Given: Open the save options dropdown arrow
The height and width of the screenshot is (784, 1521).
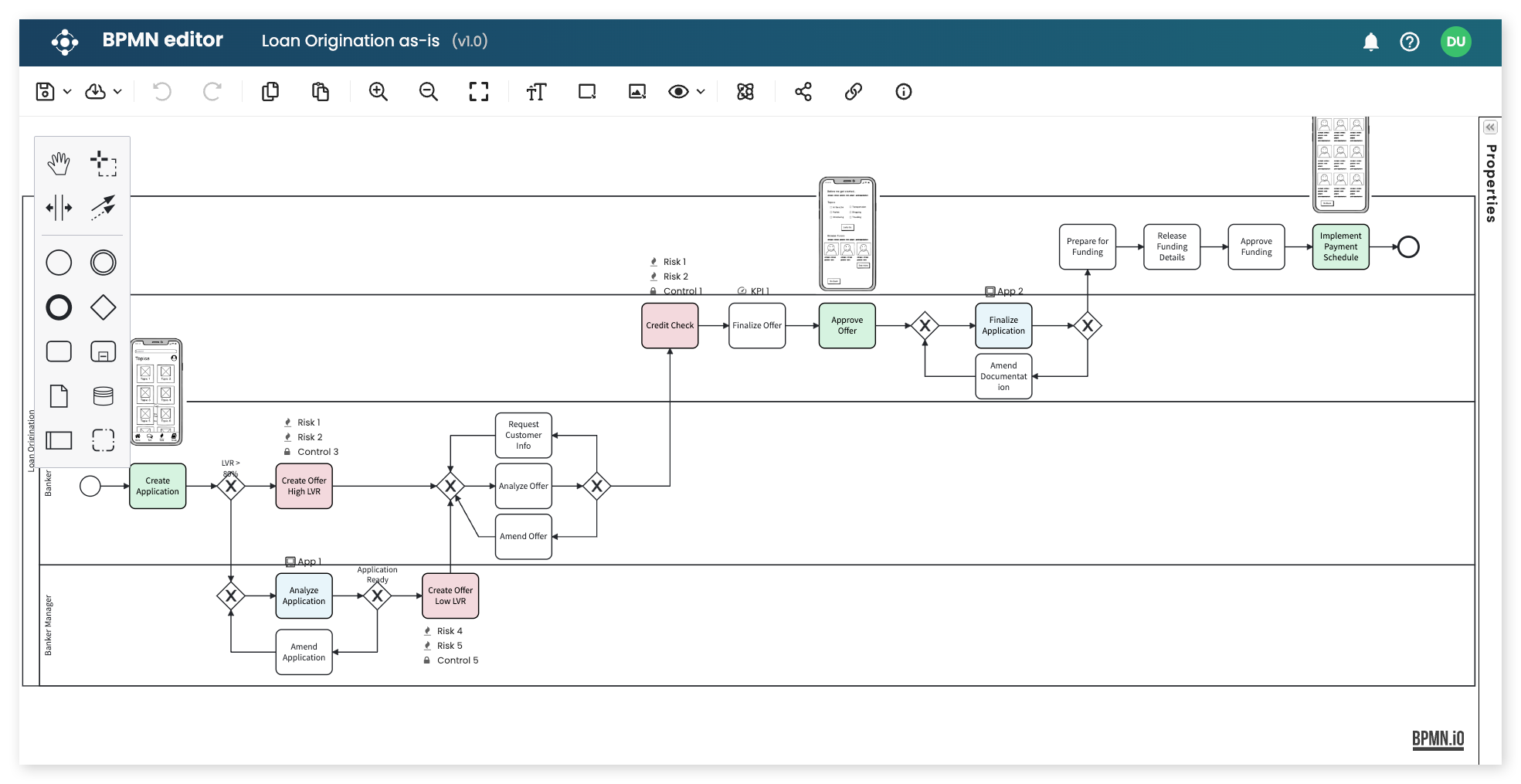Looking at the screenshot, I should click(x=68, y=92).
